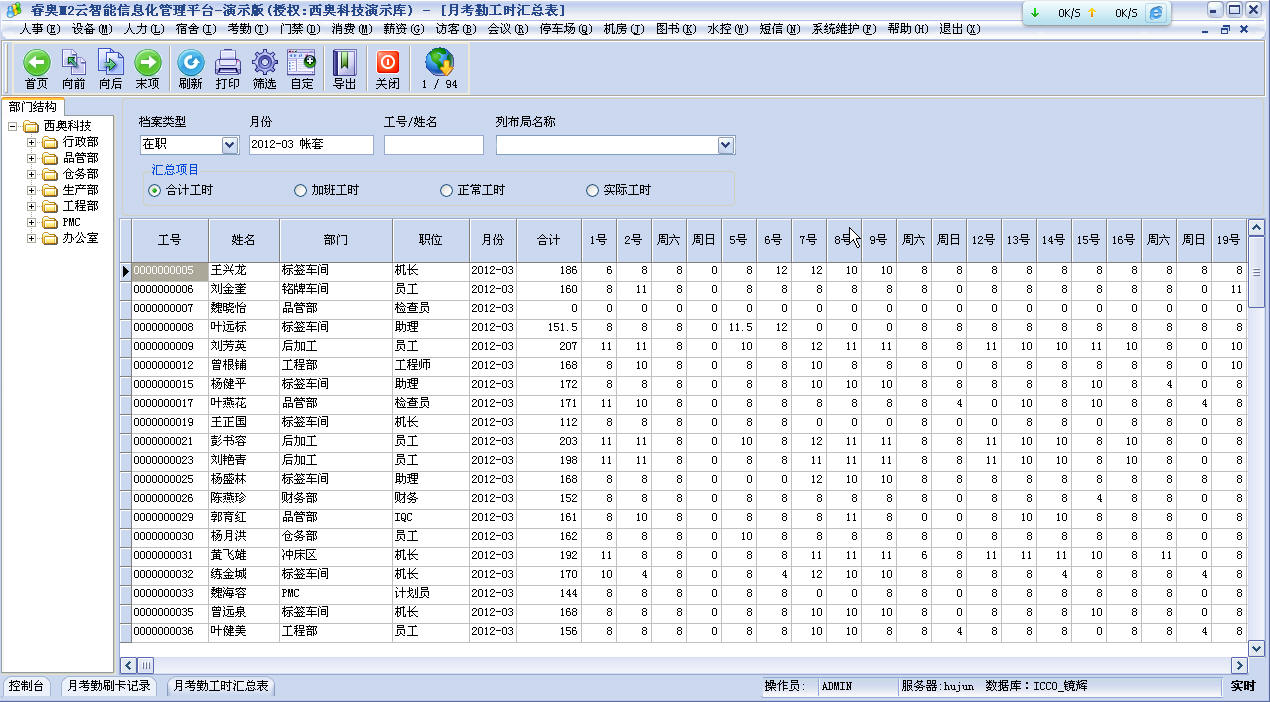1270x702 pixels.
Task: Click the 部门 column header
Action: (x=336, y=240)
